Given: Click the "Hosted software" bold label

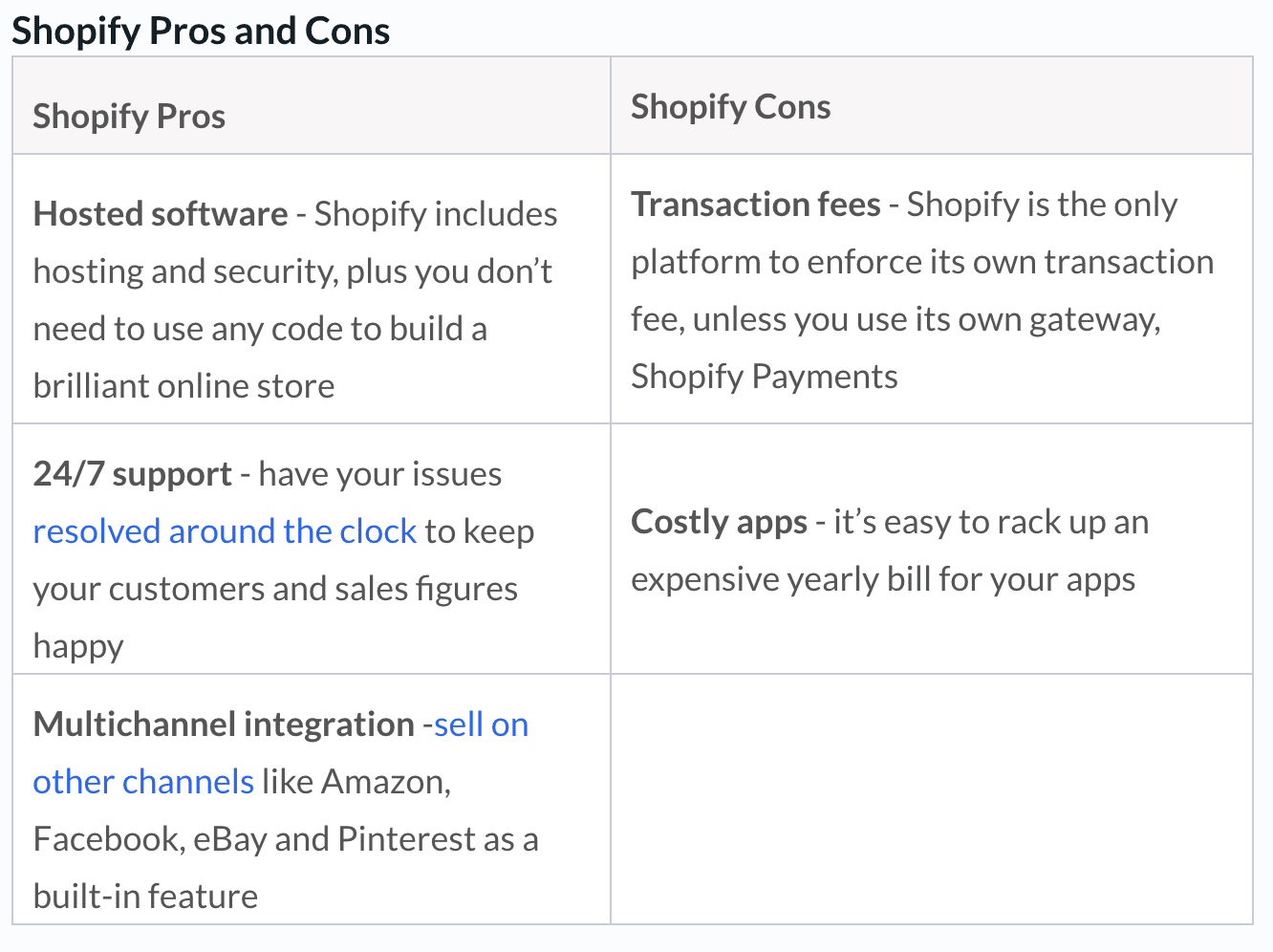Looking at the screenshot, I should click(161, 214).
